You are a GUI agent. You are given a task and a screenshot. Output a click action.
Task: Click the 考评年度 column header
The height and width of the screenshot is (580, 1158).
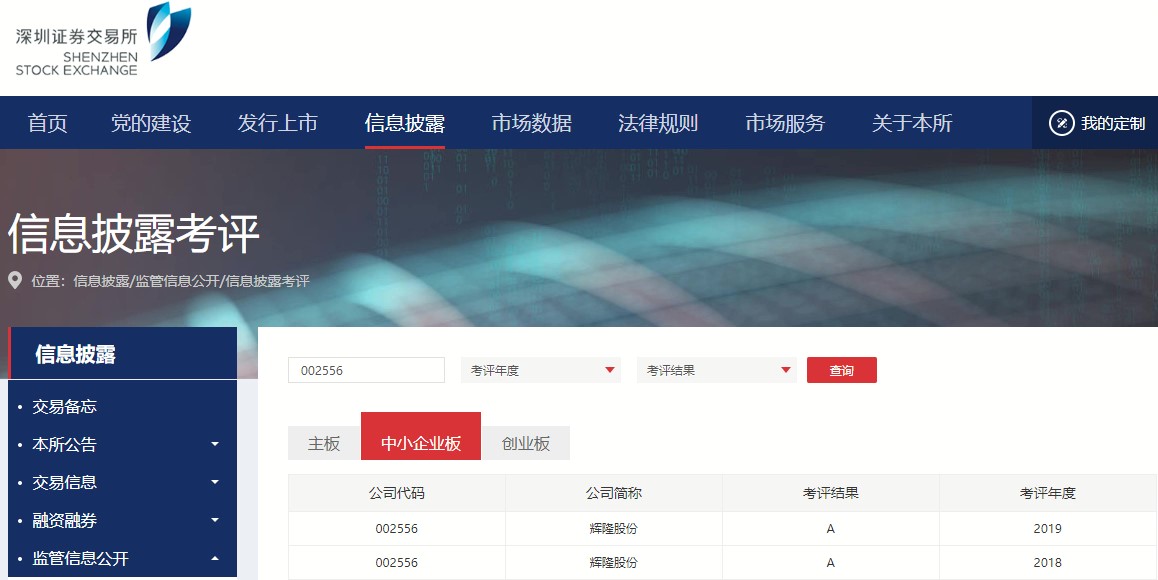(x=1048, y=493)
